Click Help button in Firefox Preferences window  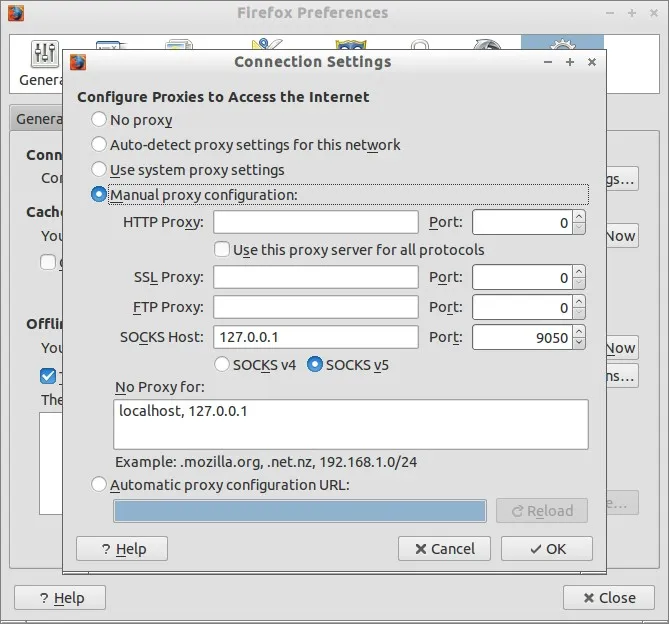tap(60, 598)
